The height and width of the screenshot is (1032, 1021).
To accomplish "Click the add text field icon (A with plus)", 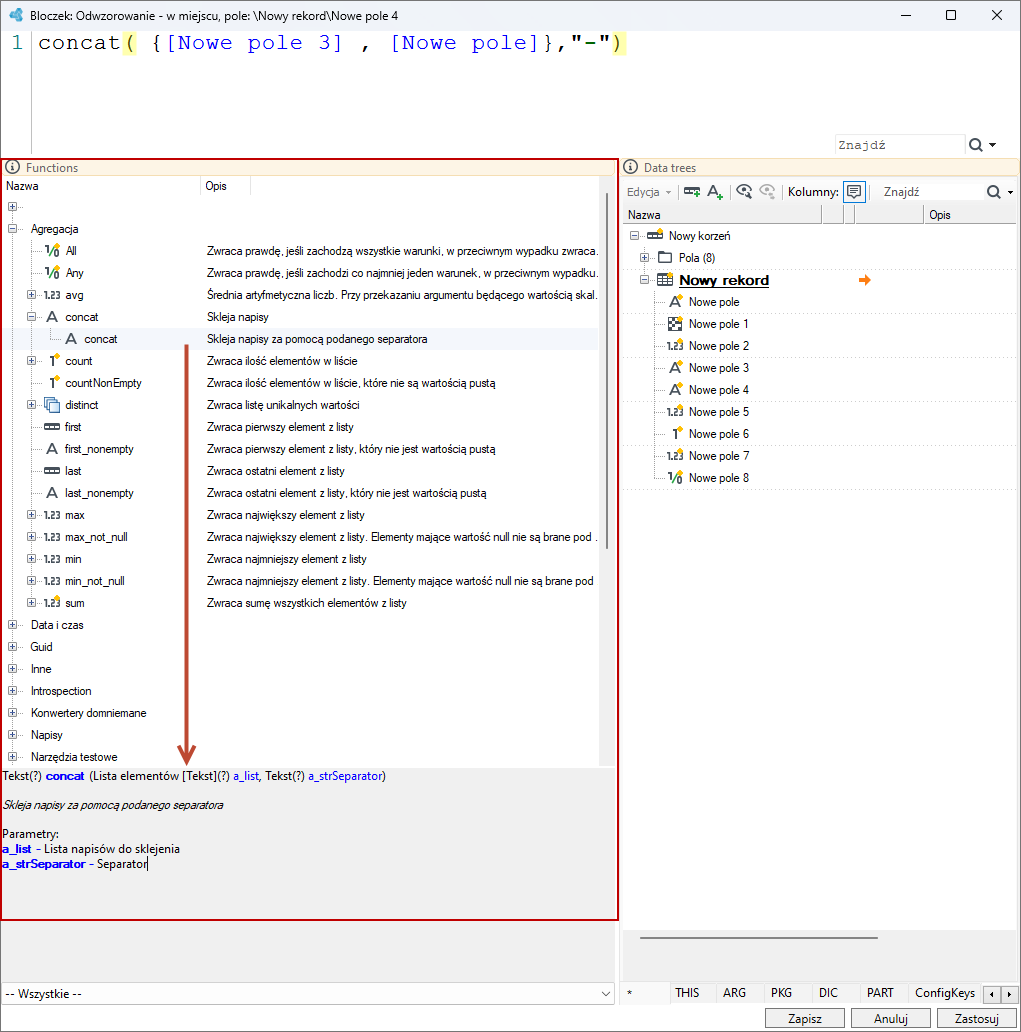I will (x=715, y=192).
